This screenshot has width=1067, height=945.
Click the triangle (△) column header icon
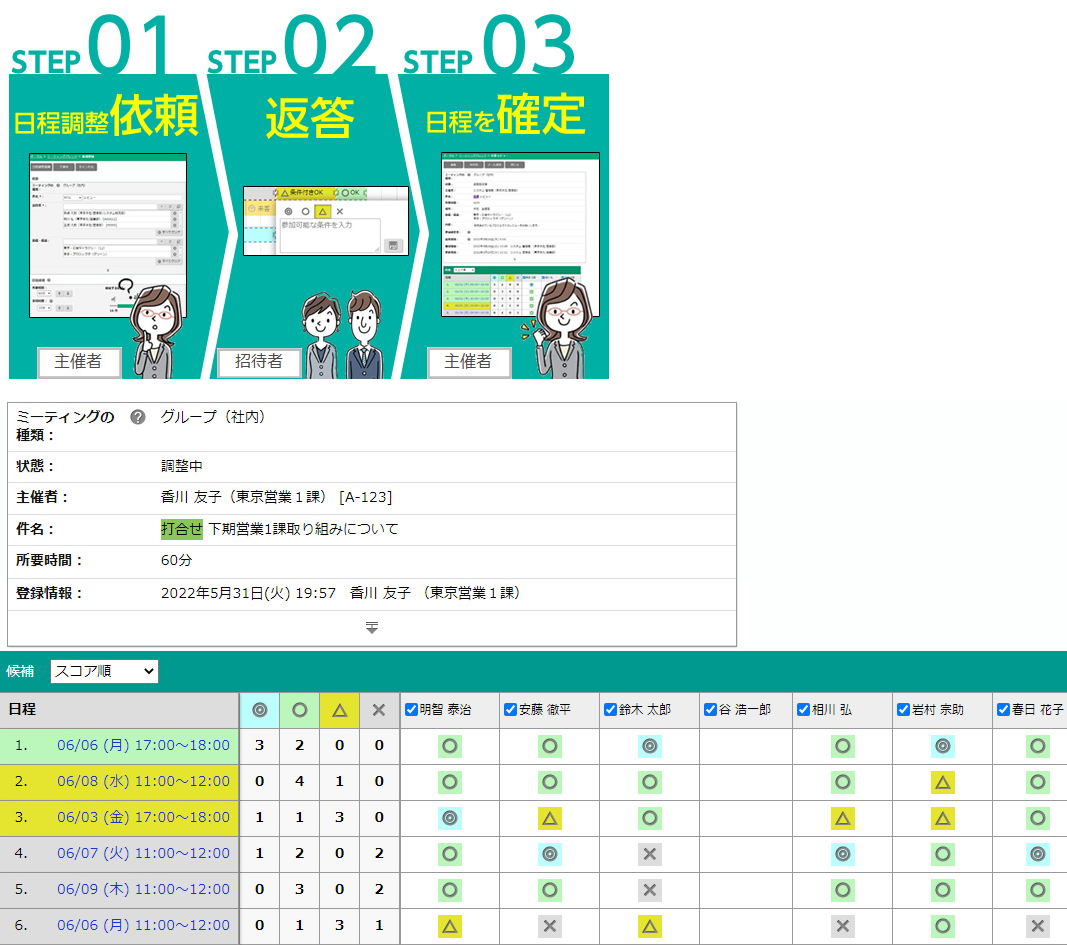[x=339, y=710]
